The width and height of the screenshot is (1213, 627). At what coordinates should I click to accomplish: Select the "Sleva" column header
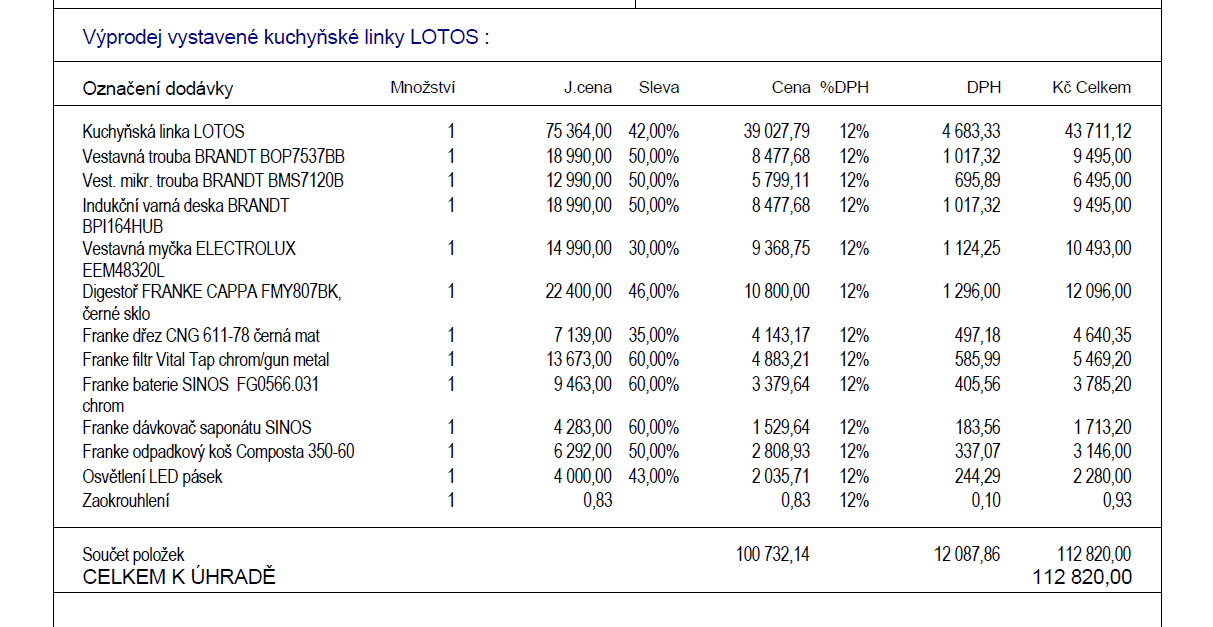click(x=658, y=88)
